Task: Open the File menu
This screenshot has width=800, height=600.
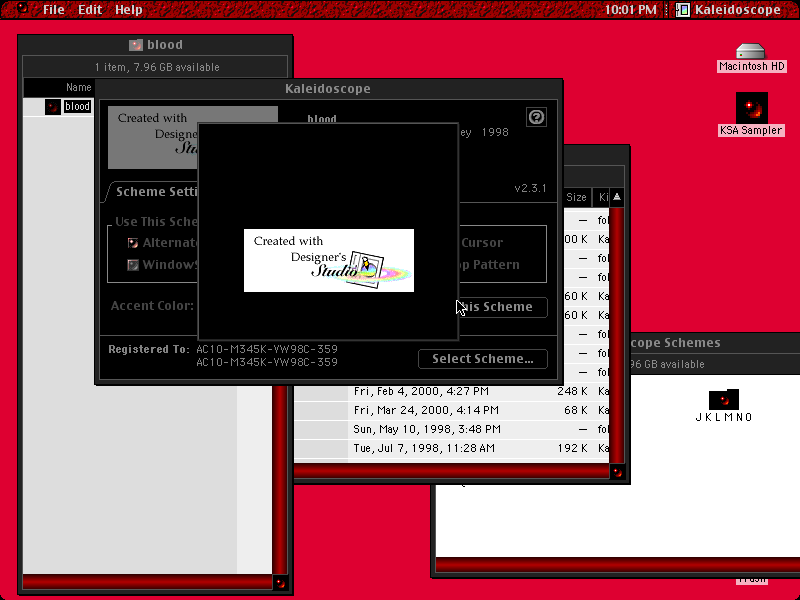Action: pos(54,9)
